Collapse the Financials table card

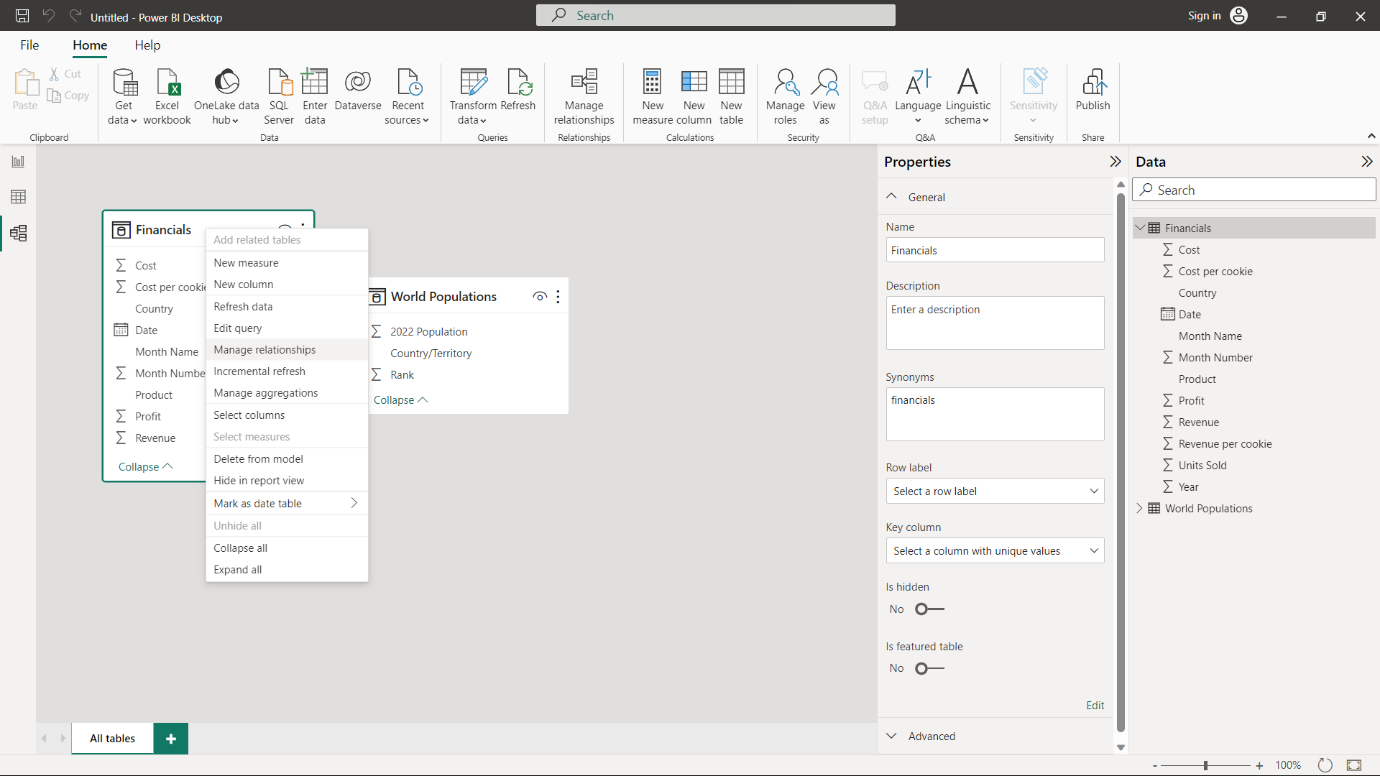[x=146, y=466]
